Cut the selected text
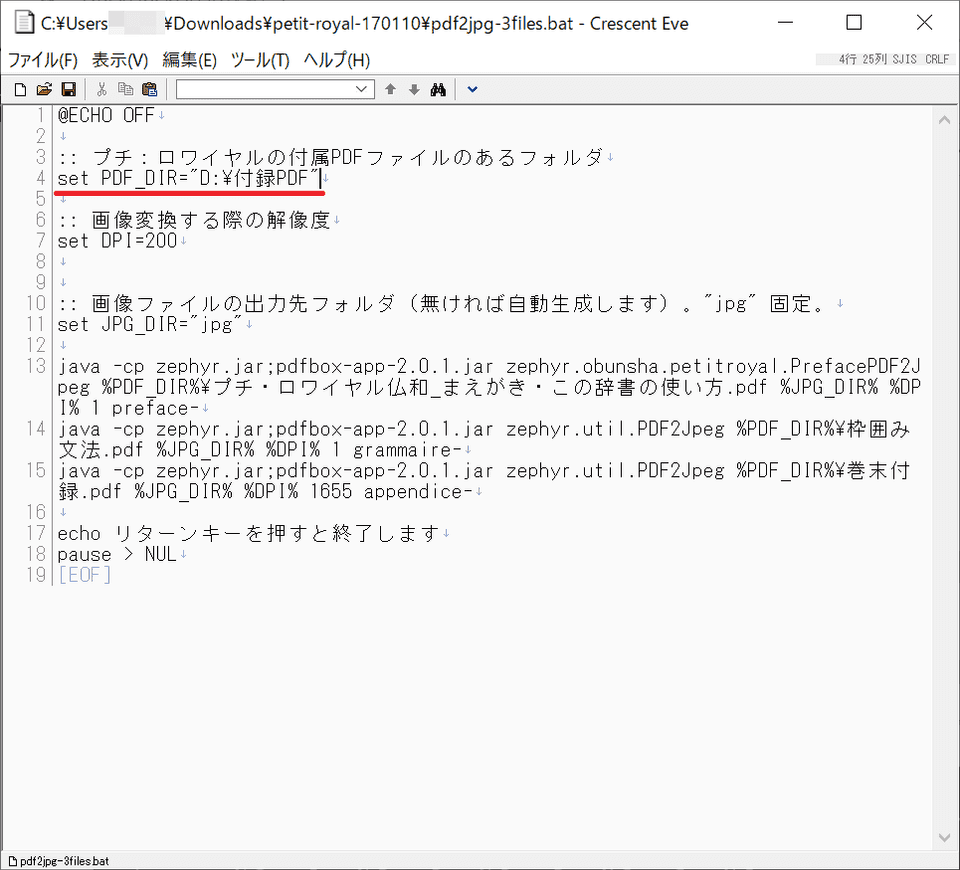 [101, 89]
